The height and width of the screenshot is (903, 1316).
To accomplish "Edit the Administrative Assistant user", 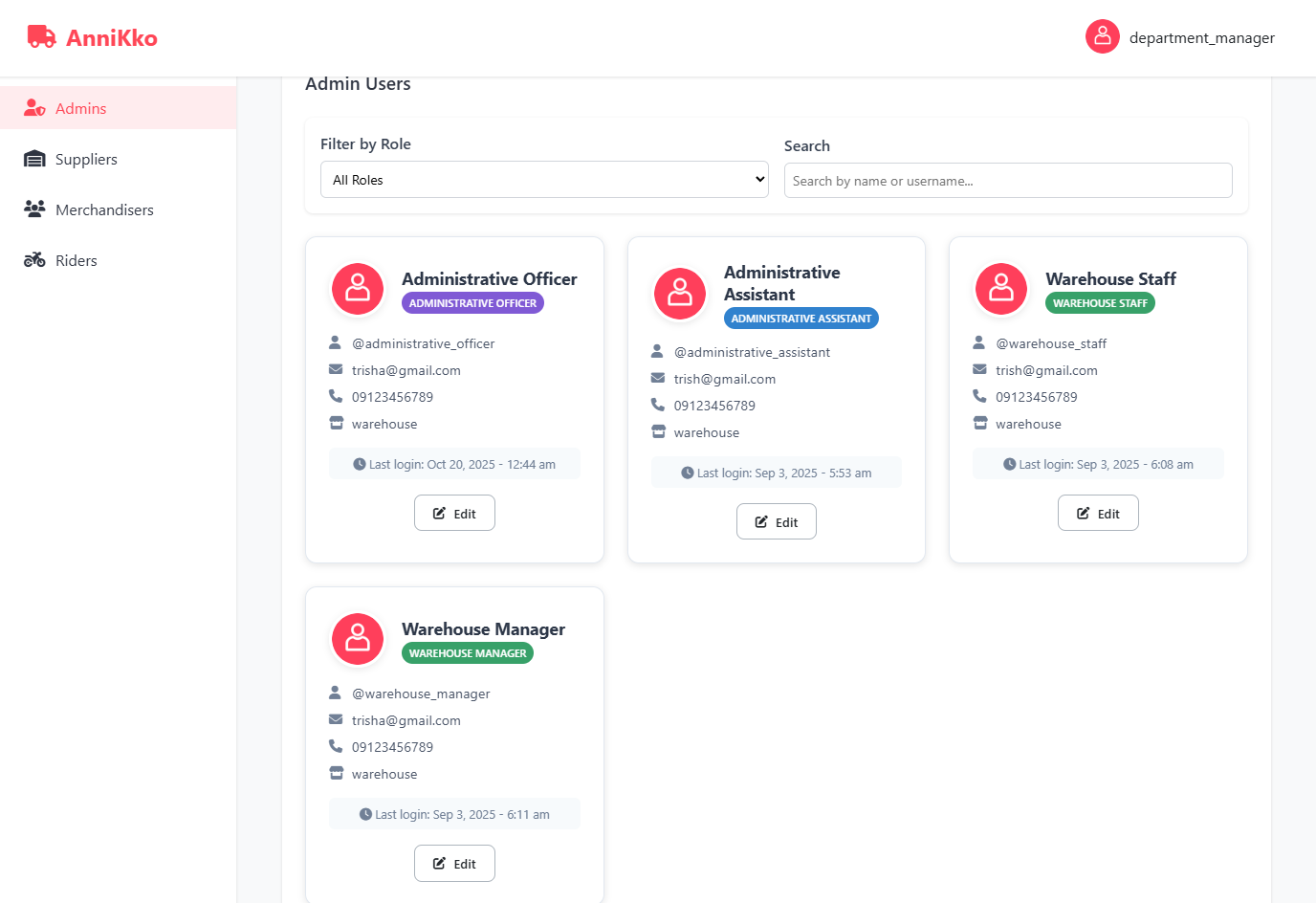I will pos(776,522).
